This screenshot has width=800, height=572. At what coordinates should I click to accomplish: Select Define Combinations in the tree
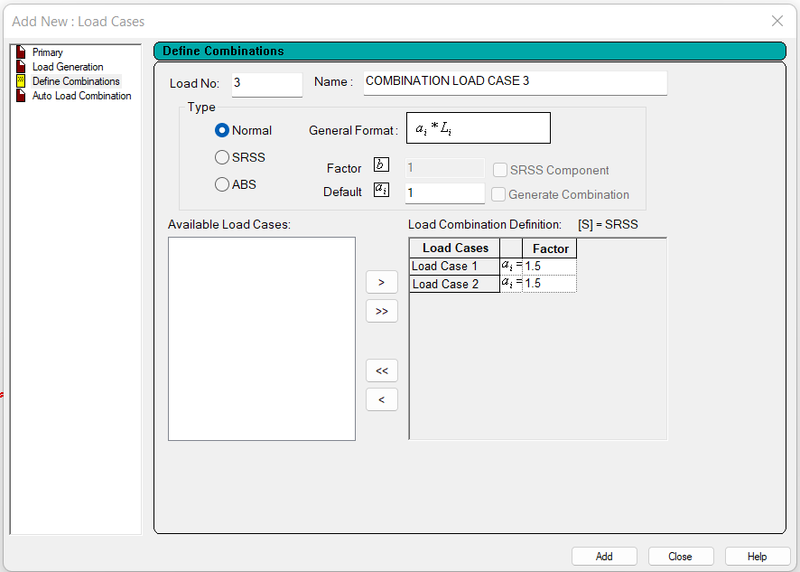[76, 81]
